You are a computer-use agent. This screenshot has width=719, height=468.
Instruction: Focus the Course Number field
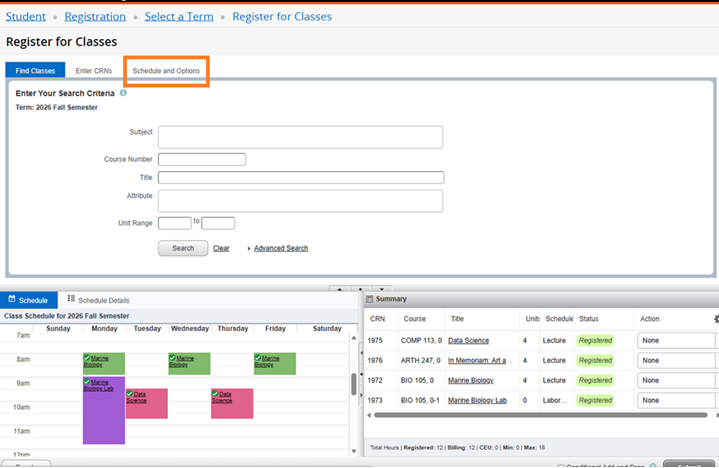click(x=202, y=159)
